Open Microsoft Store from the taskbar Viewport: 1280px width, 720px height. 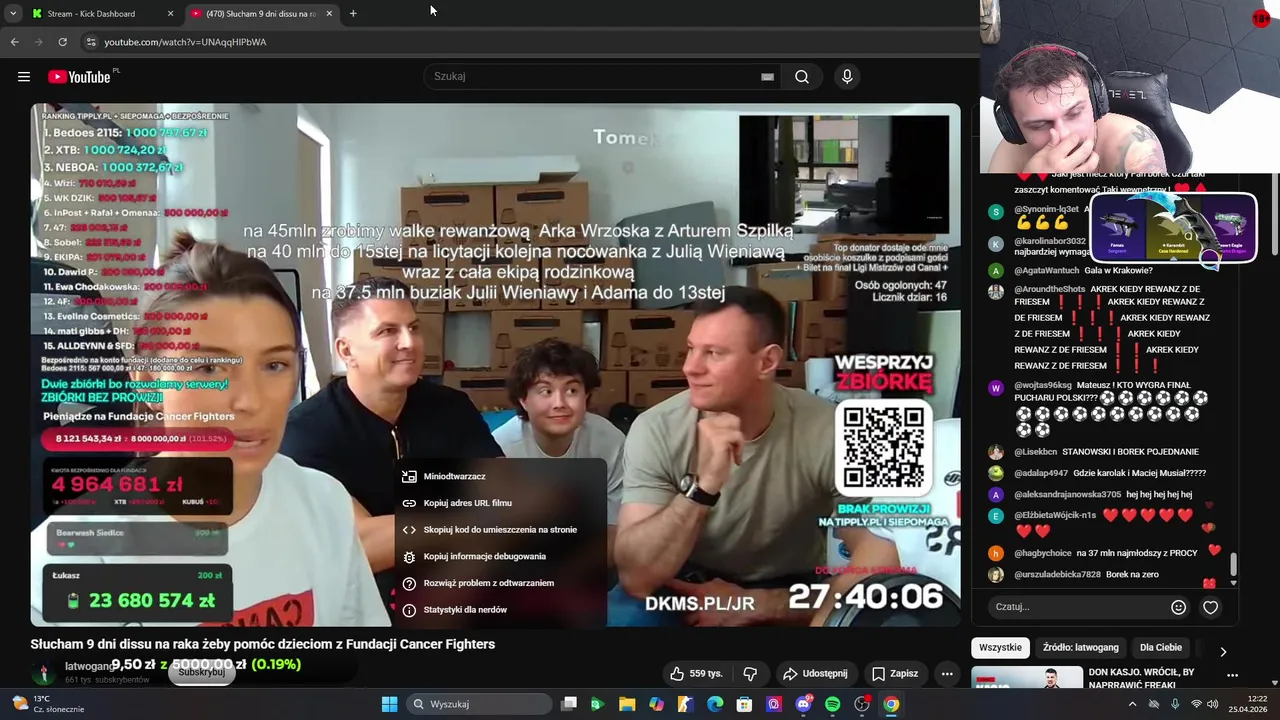click(744, 704)
